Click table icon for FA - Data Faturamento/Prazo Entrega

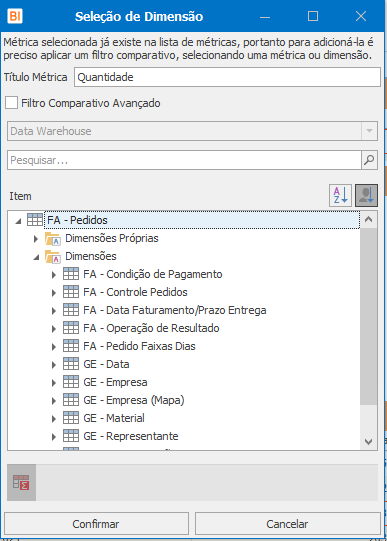[x=71, y=310]
